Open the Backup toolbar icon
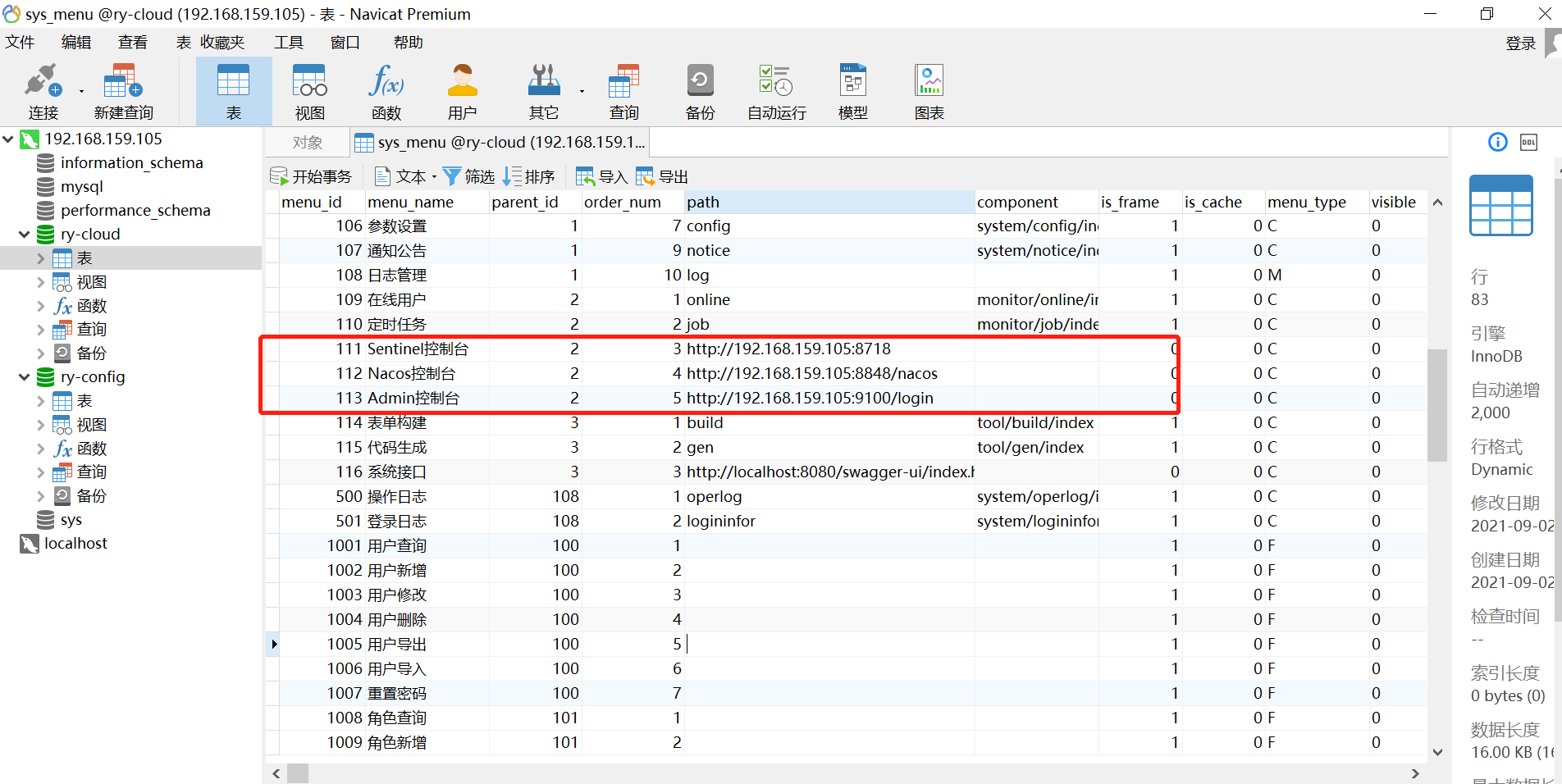Screen dimensions: 1562x784 (x=700, y=92)
